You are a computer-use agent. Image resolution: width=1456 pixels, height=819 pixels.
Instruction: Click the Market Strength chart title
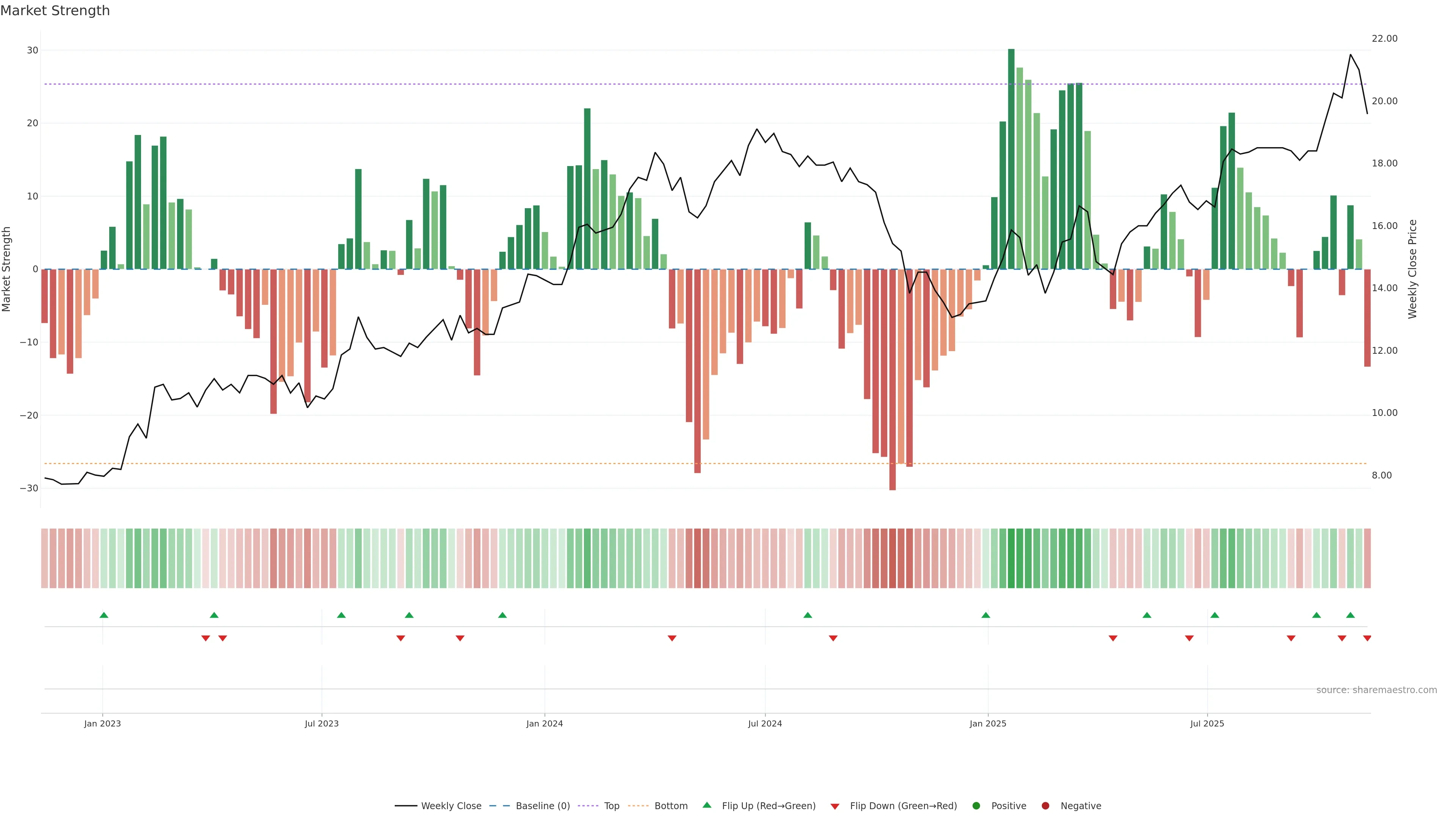tap(55, 11)
